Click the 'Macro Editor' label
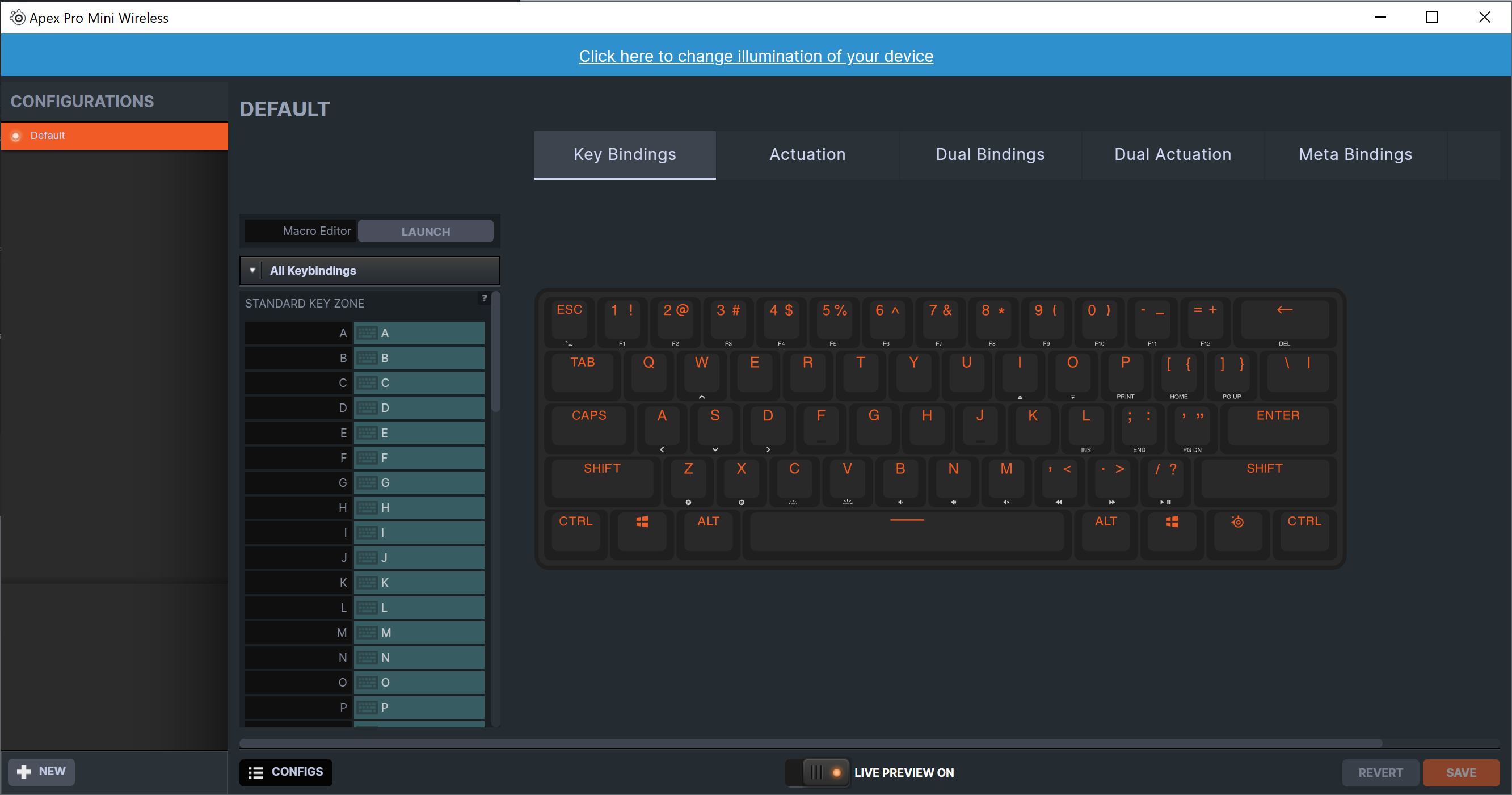Screen dimensions: 1512x795 [x=317, y=231]
